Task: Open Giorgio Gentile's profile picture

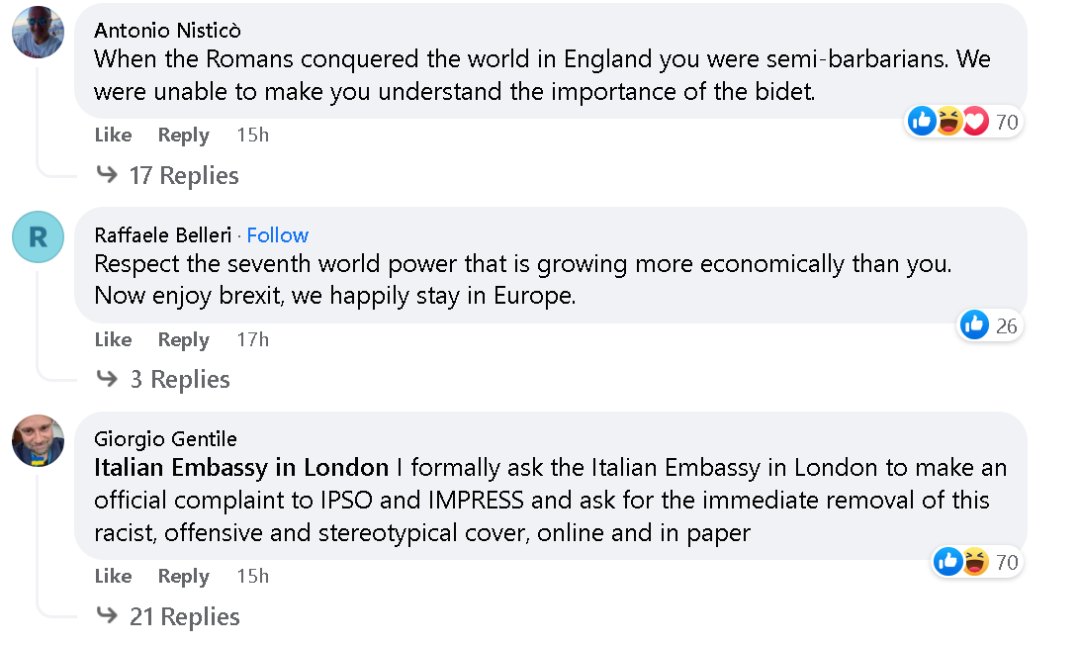Action: click(38, 440)
